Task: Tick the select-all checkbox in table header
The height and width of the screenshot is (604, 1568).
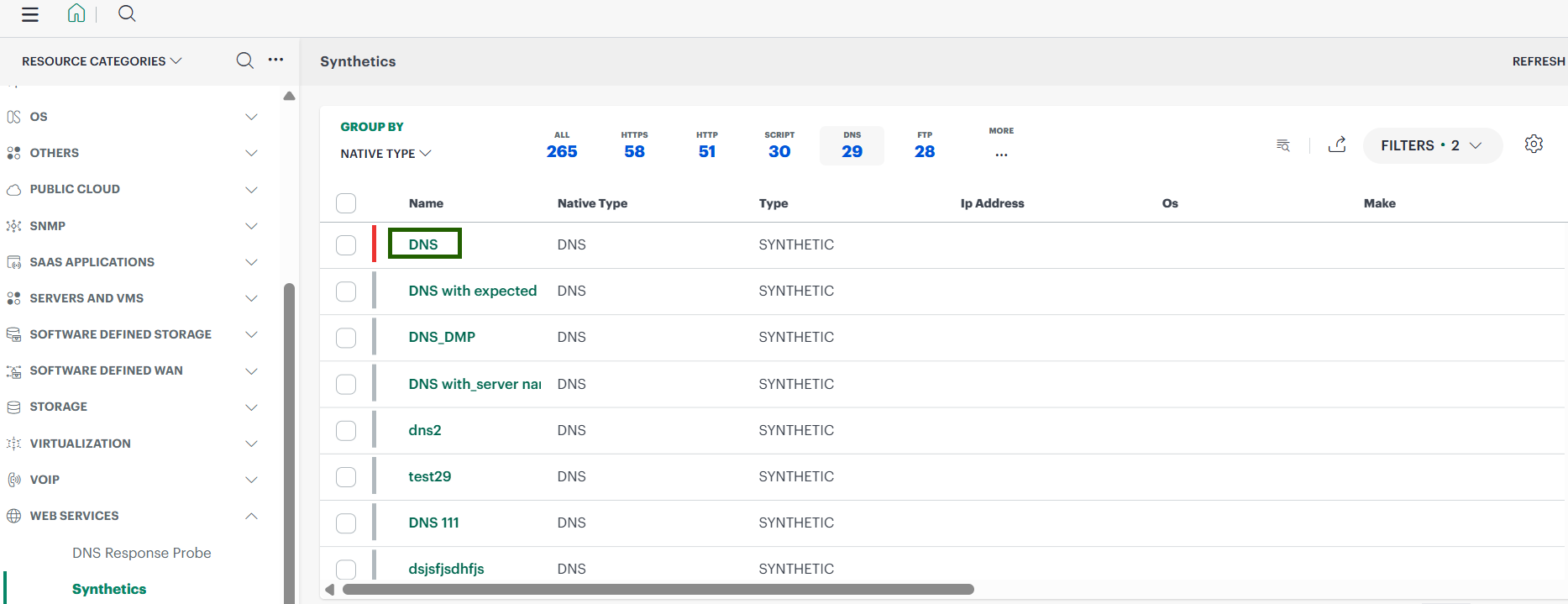Action: 346,203
